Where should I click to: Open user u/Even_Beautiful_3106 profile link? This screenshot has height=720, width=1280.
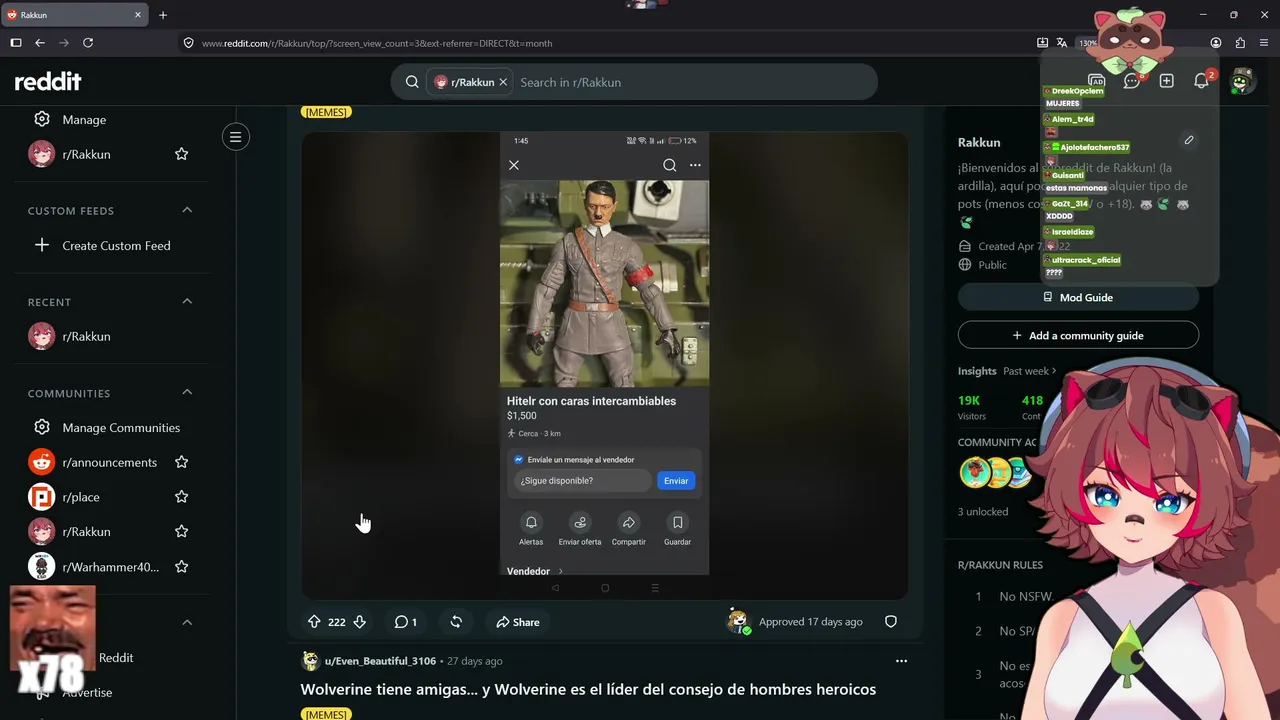tap(380, 661)
